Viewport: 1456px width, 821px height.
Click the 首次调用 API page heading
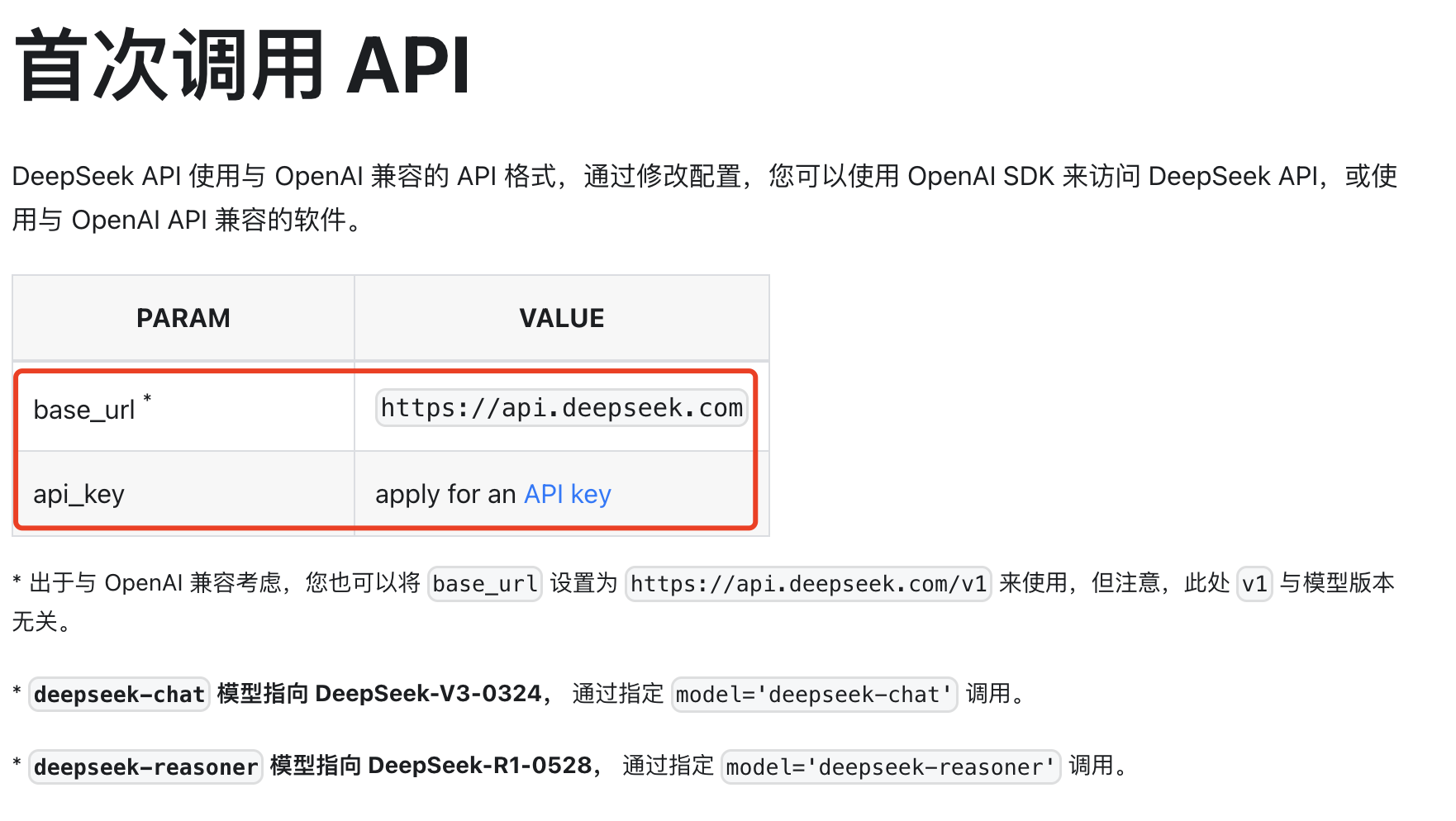pyautogui.click(x=242, y=64)
